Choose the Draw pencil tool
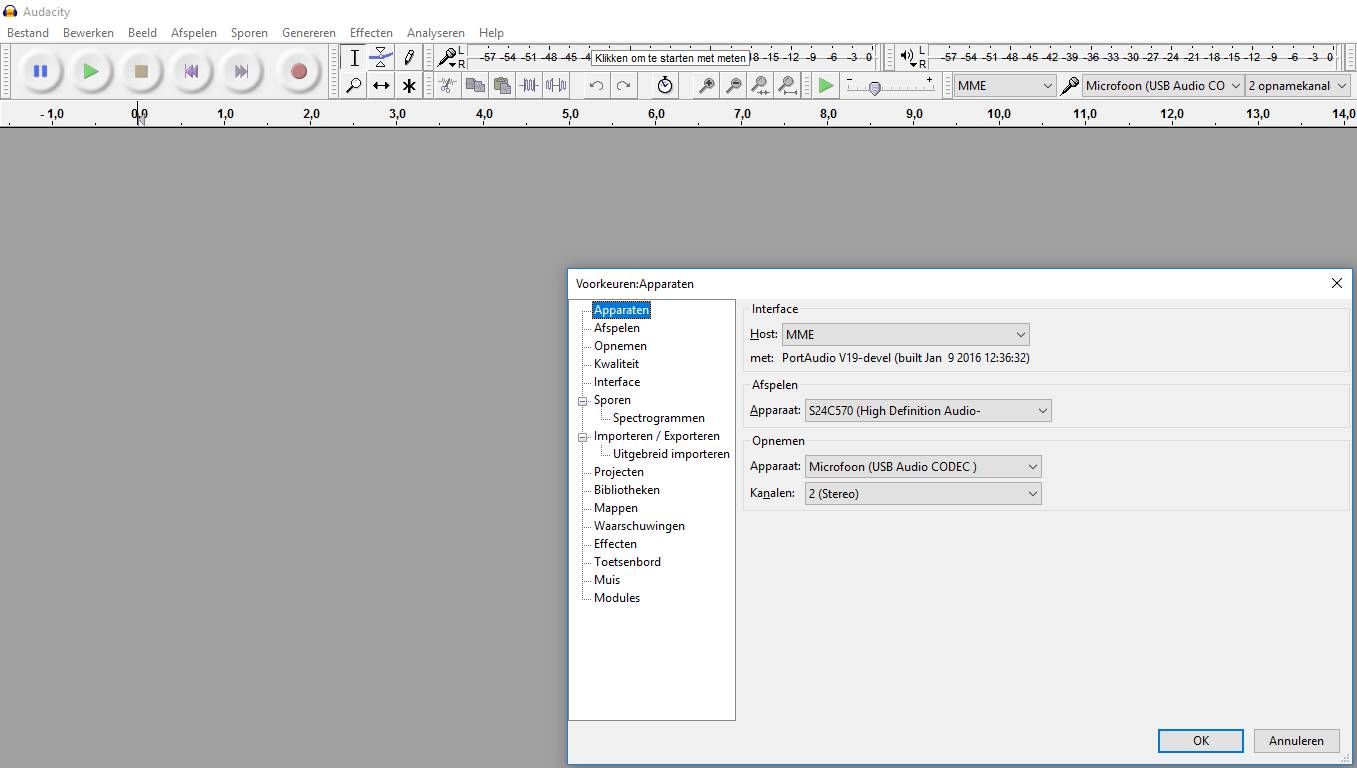The image size is (1357, 768). point(409,58)
